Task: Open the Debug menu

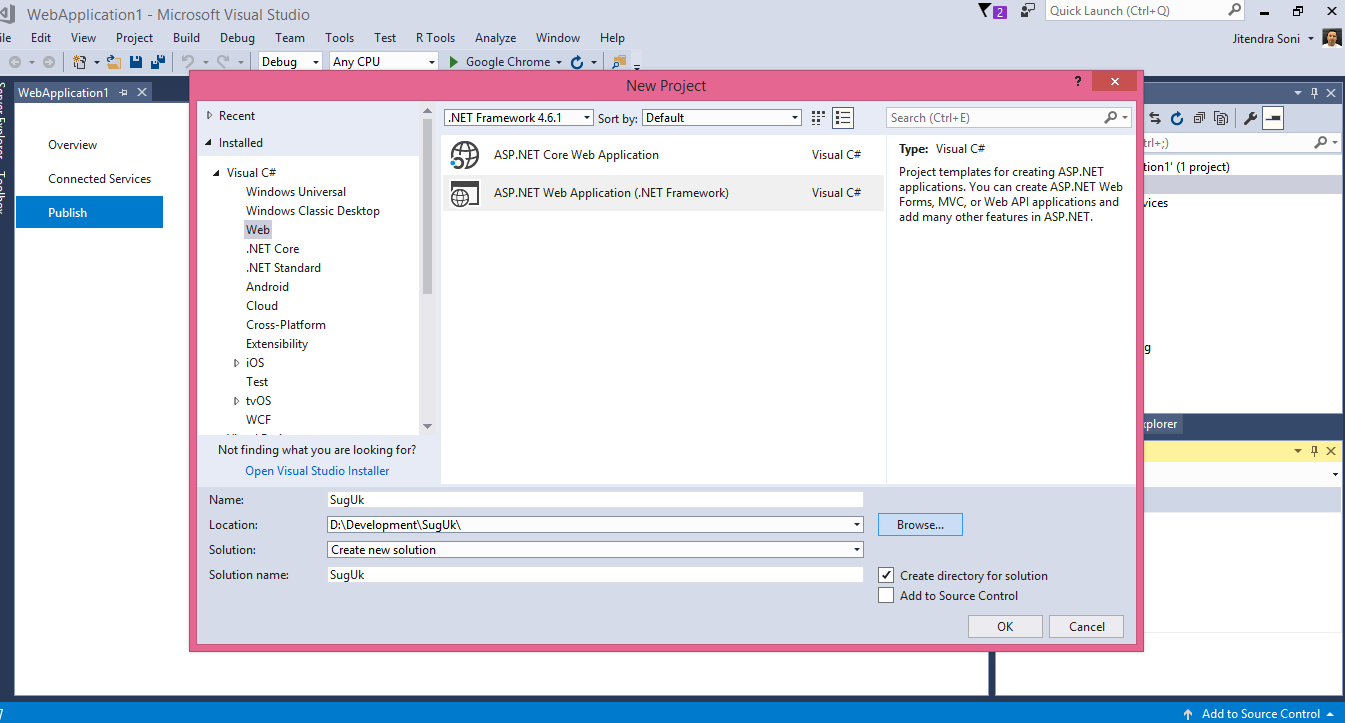Action: (x=237, y=38)
